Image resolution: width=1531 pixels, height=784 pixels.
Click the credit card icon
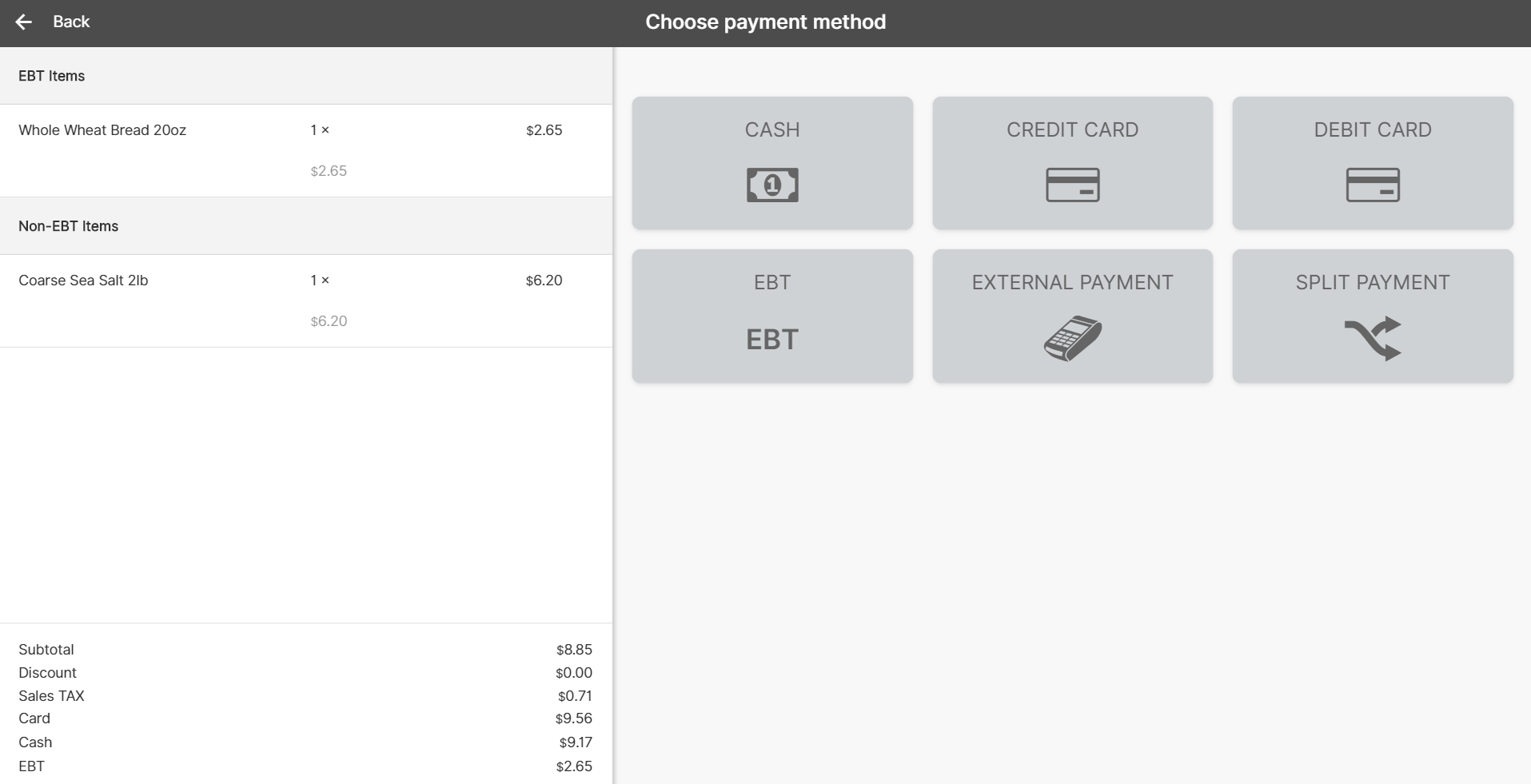coord(1072,185)
